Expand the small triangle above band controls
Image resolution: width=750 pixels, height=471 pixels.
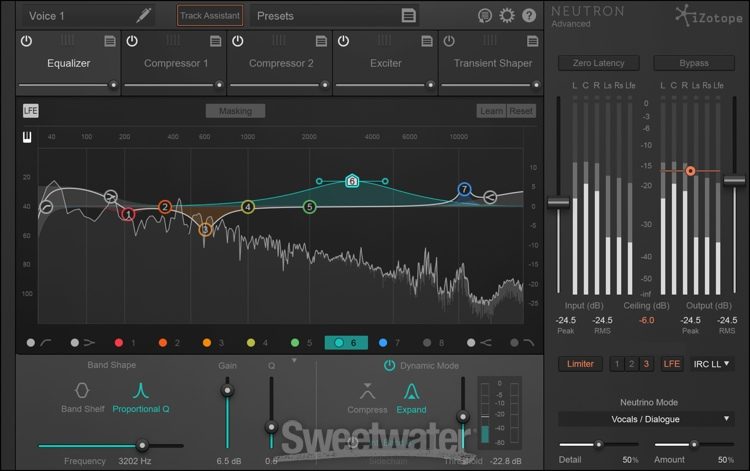[x=294, y=360]
